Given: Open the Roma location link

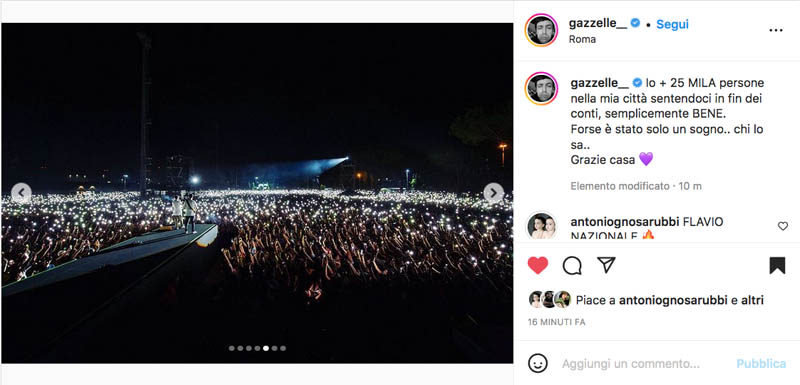Looking at the screenshot, I should (582, 39).
